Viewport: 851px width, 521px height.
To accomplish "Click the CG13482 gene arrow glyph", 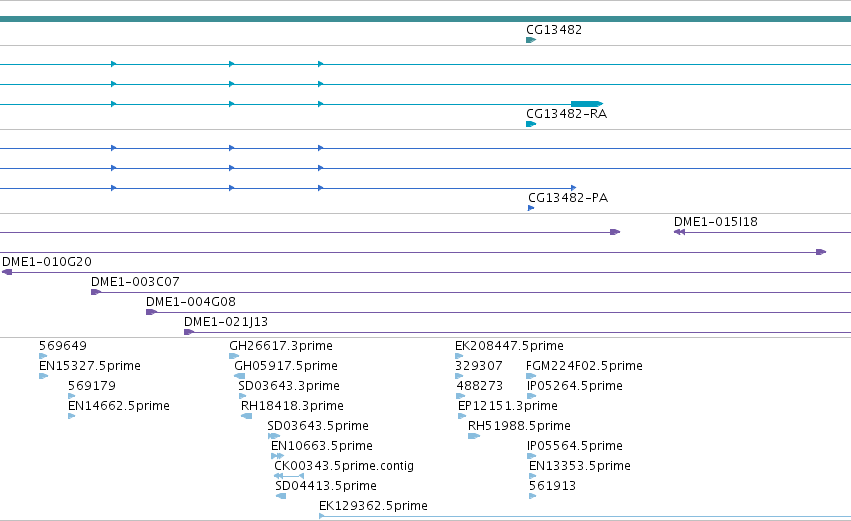I will click(531, 40).
